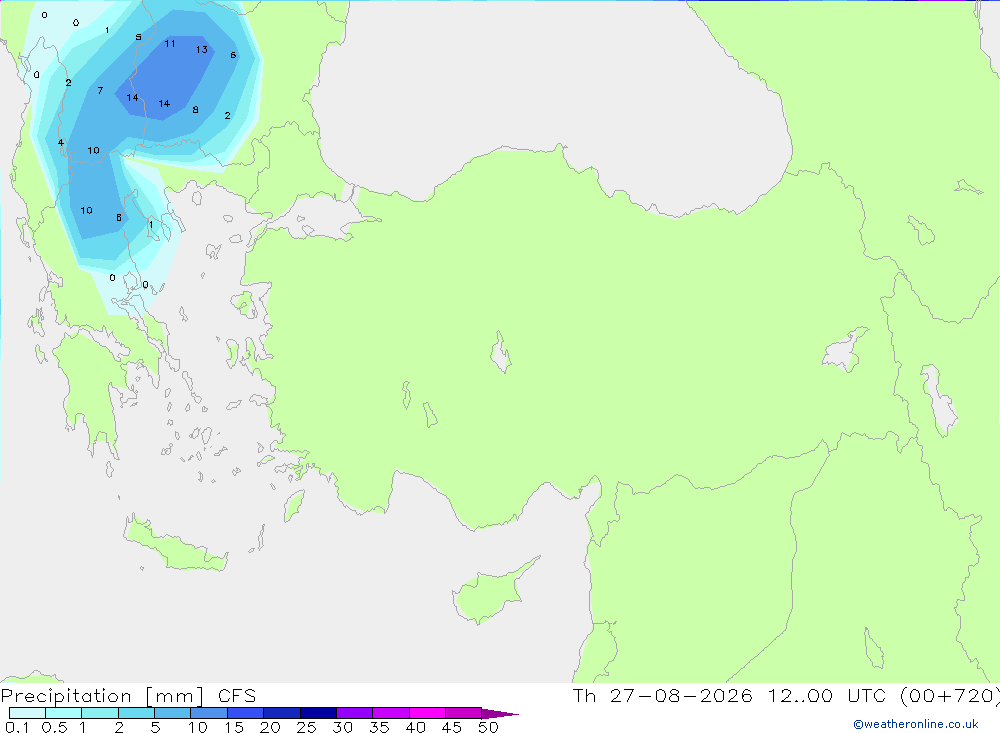Select the legend label '25'
This screenshot has width=1000, height=733.
307,727
